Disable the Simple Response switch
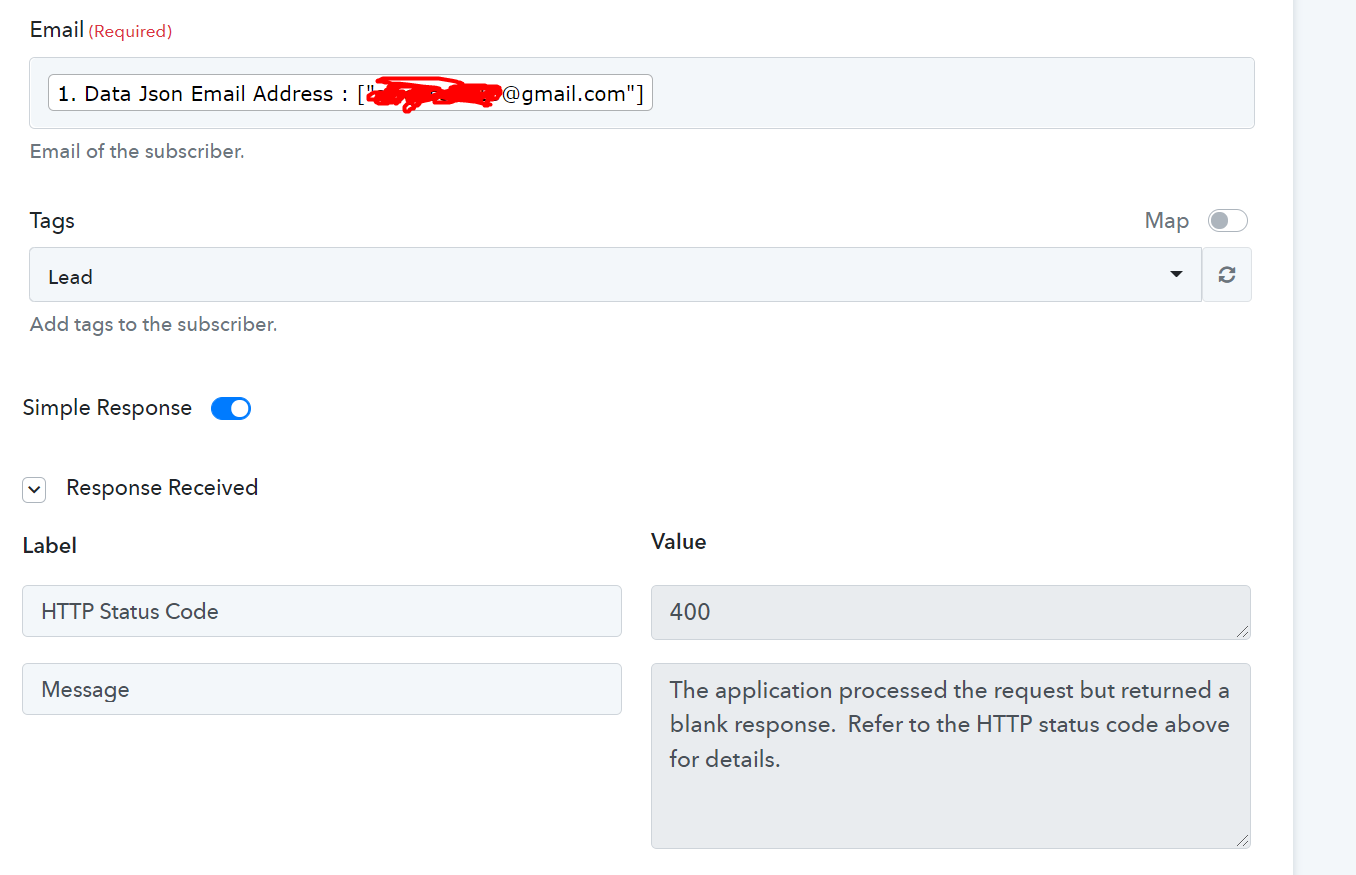The width and height of the screenshot is (1356, 875). point(231,408)
